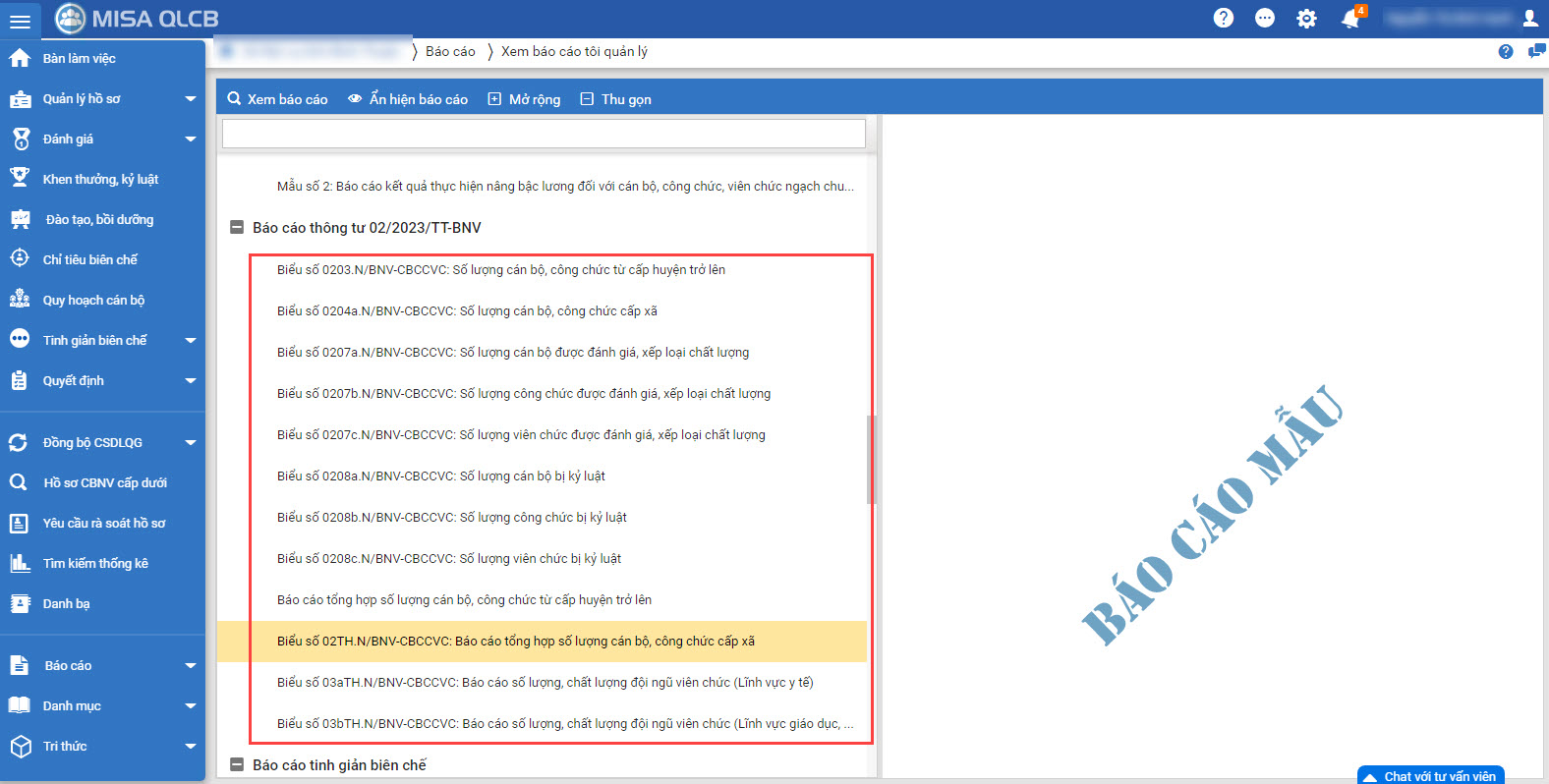The height and width of the screenshot is (784, 1549).
Task: Open the settings gear icon
Action: [1306, 18]
